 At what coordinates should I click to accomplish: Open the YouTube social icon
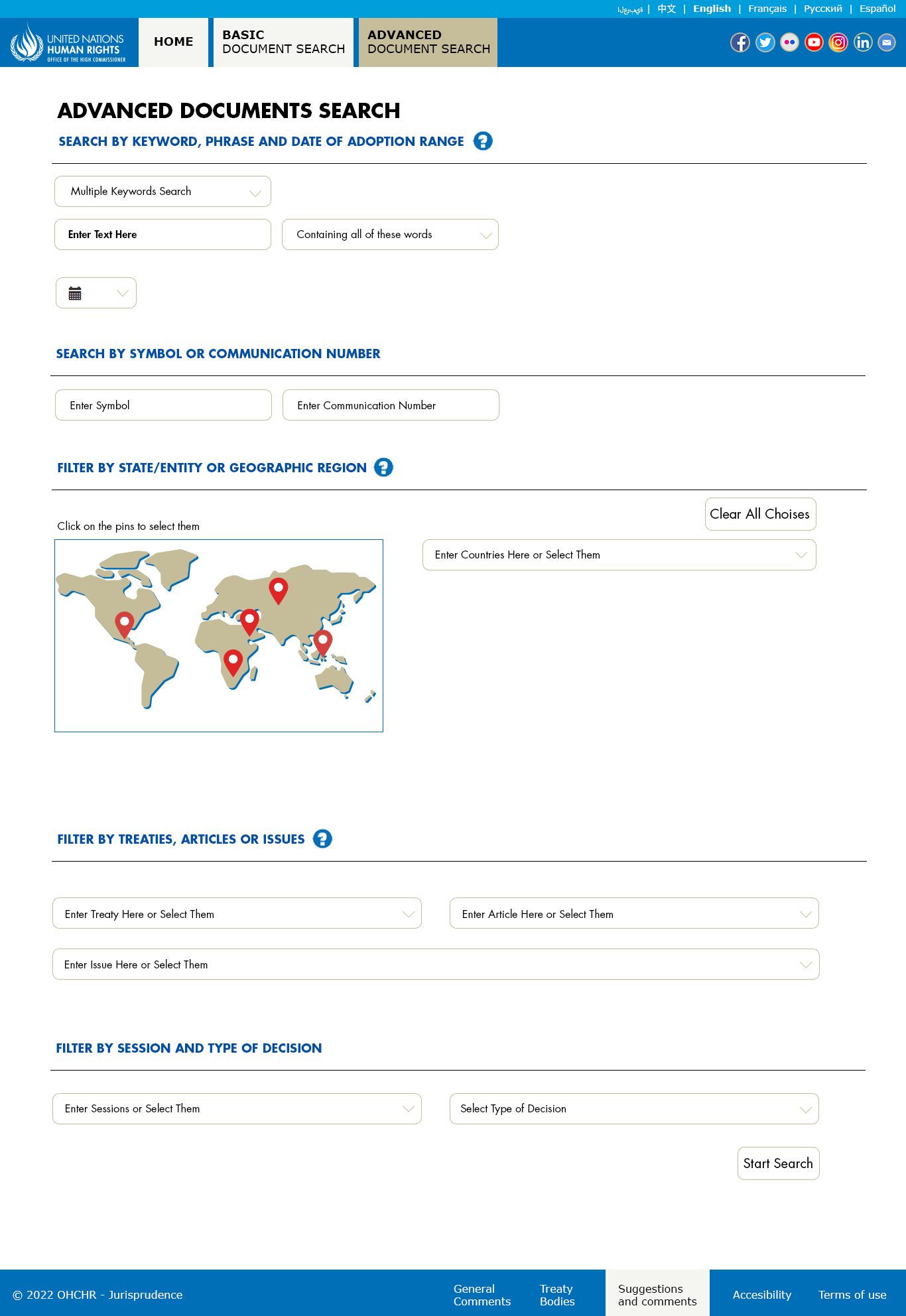pos(814,42)
